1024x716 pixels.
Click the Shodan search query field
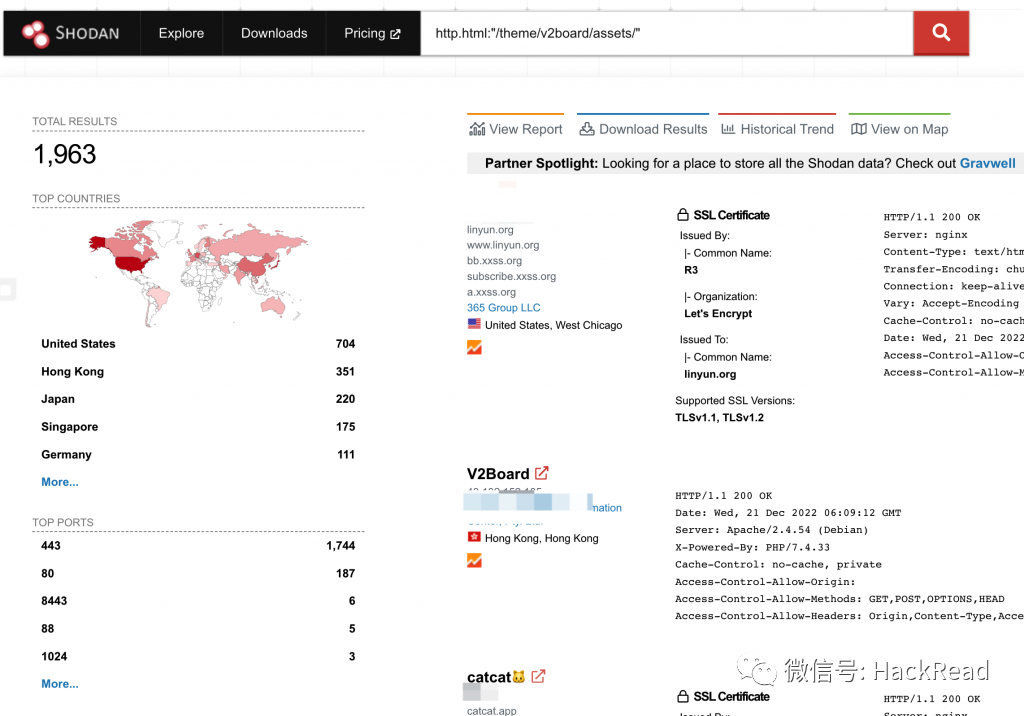pos(667,33)
